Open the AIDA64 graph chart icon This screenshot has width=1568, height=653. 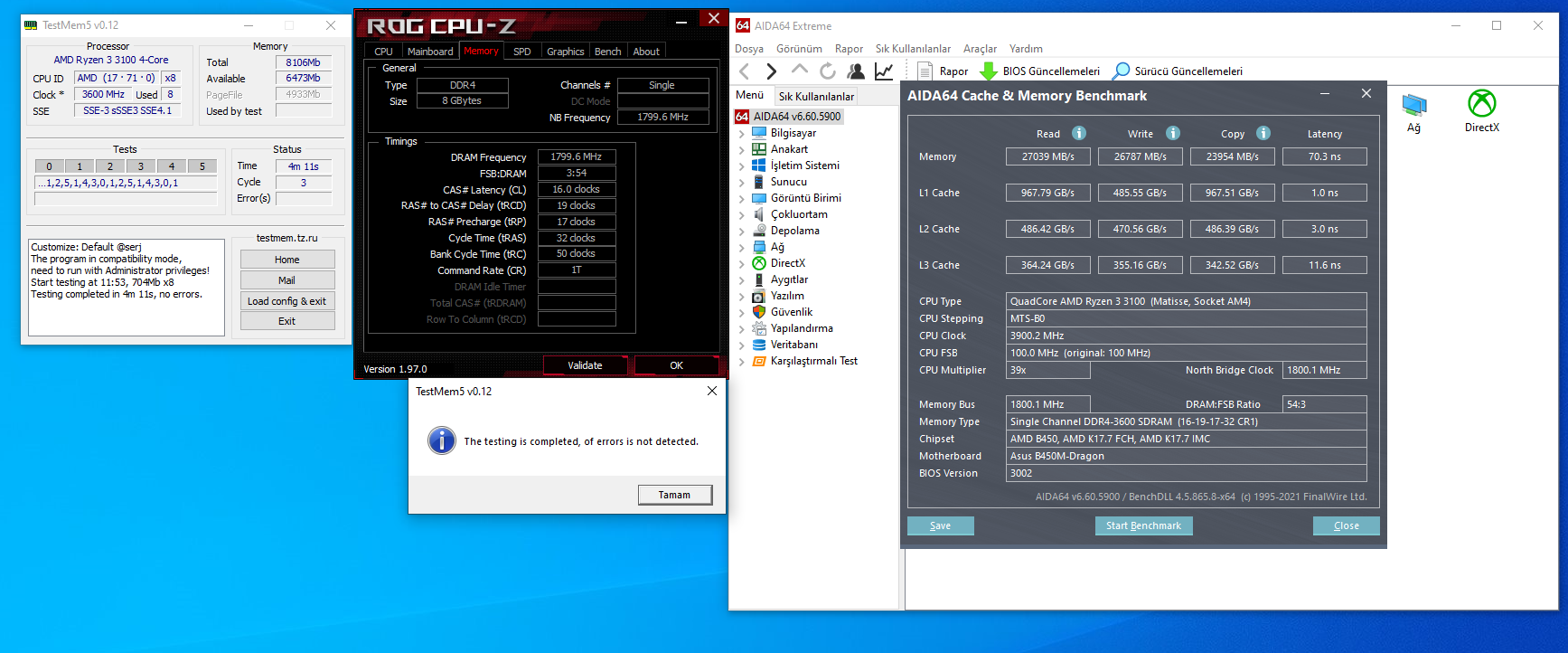(884, 71)
